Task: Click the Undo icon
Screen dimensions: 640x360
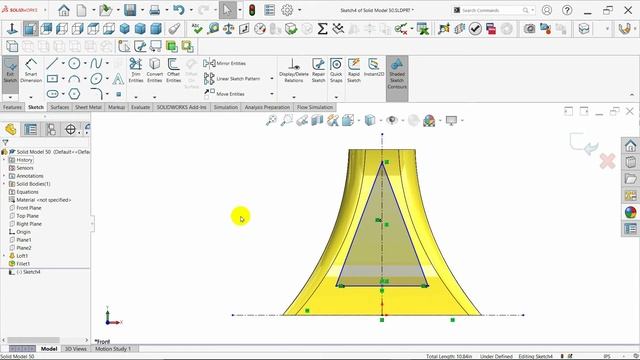Action: 178,10
